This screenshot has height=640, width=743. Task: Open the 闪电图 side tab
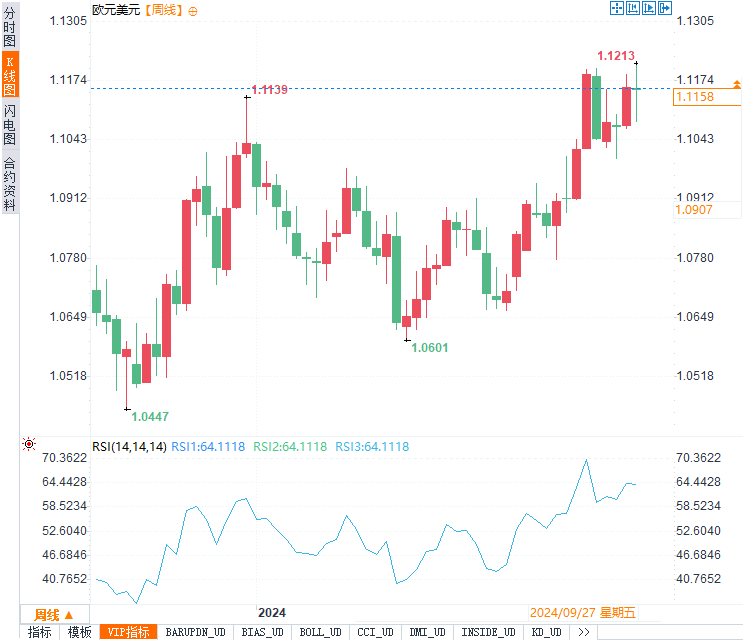pos(9,124)
